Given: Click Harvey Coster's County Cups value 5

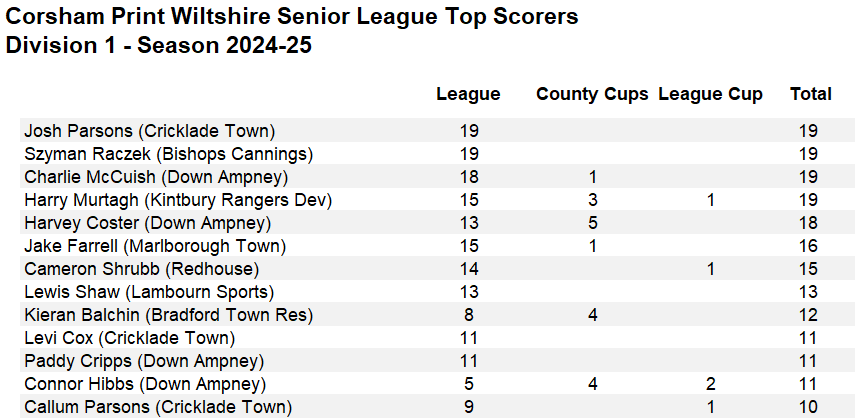Looking at the screenshot, I should [593, 223].
